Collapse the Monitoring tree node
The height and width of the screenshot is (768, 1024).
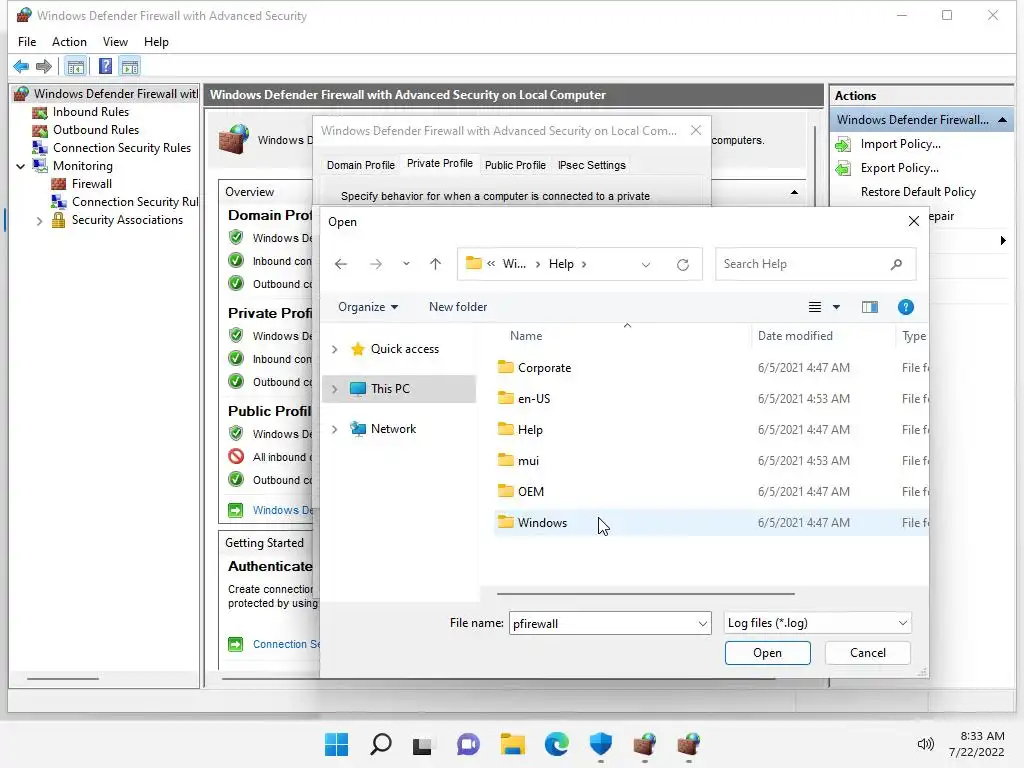pos(20,166)
